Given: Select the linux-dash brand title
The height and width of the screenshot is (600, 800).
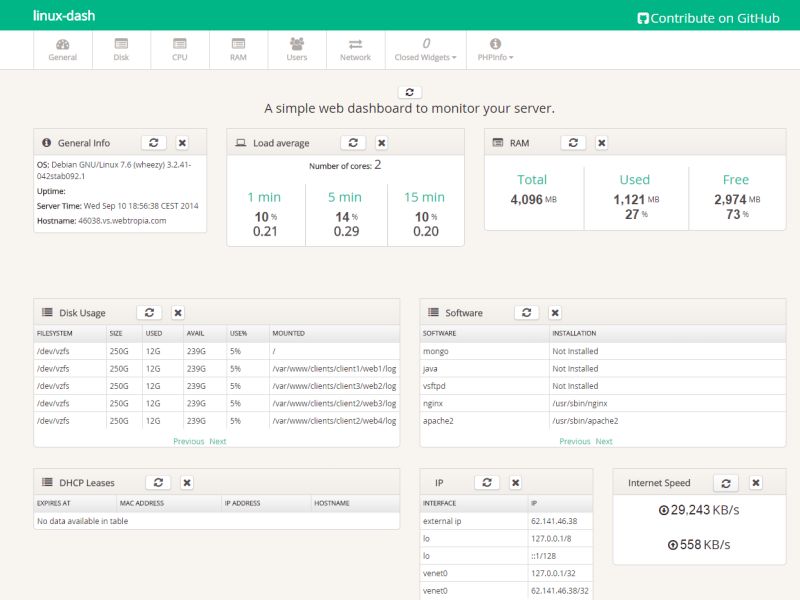Looking at the screenshot, I should 63,16.
